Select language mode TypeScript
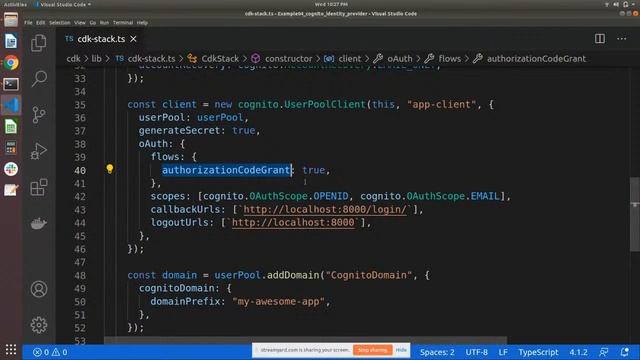 (x=538, y=352)
